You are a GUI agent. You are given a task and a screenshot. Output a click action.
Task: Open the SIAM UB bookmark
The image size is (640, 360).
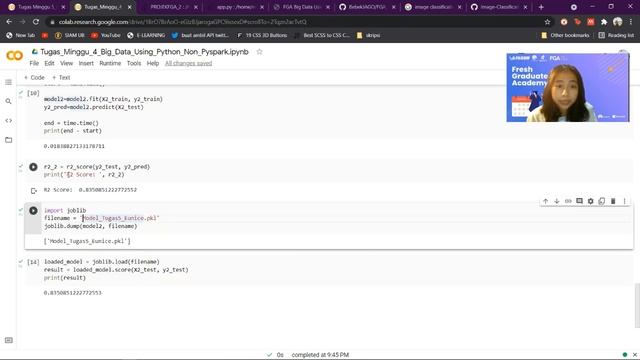coord(69,36)
